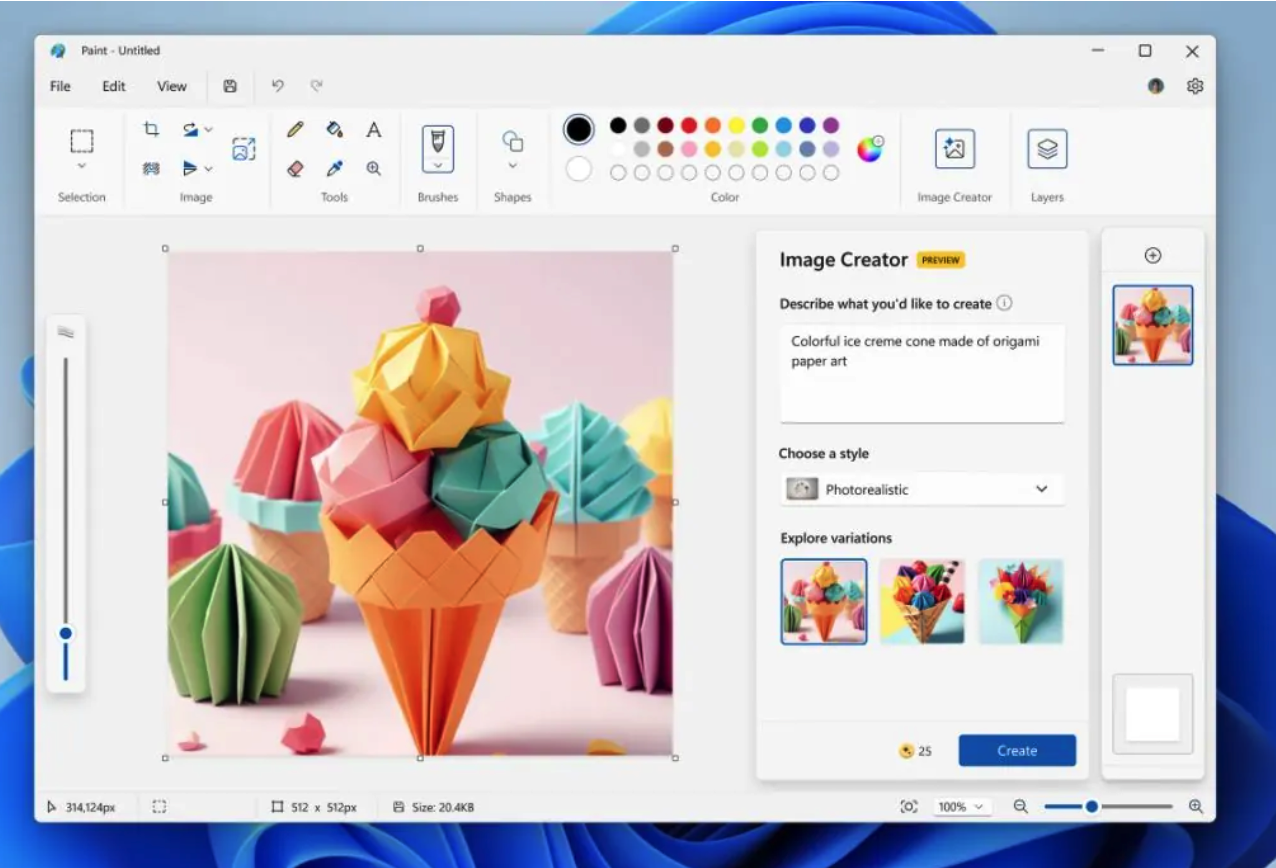1276x868 pixels.
Task: Open the 100% zoom level dropdown
Action: [x=961, y=806]
